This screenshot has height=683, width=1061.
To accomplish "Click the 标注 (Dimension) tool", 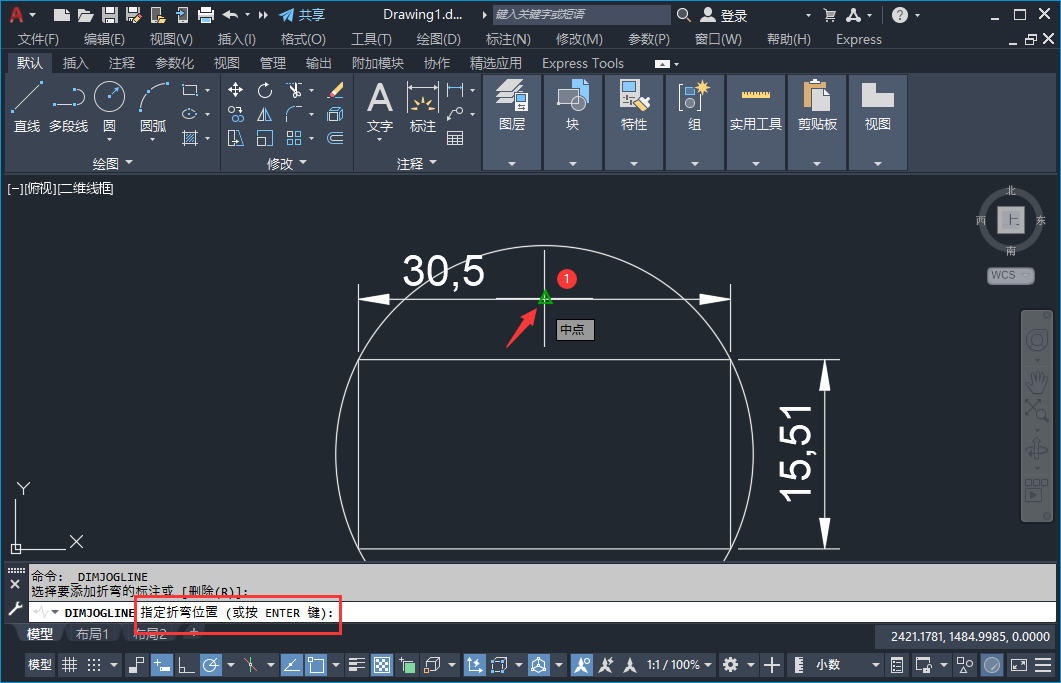I will [423, 108].
